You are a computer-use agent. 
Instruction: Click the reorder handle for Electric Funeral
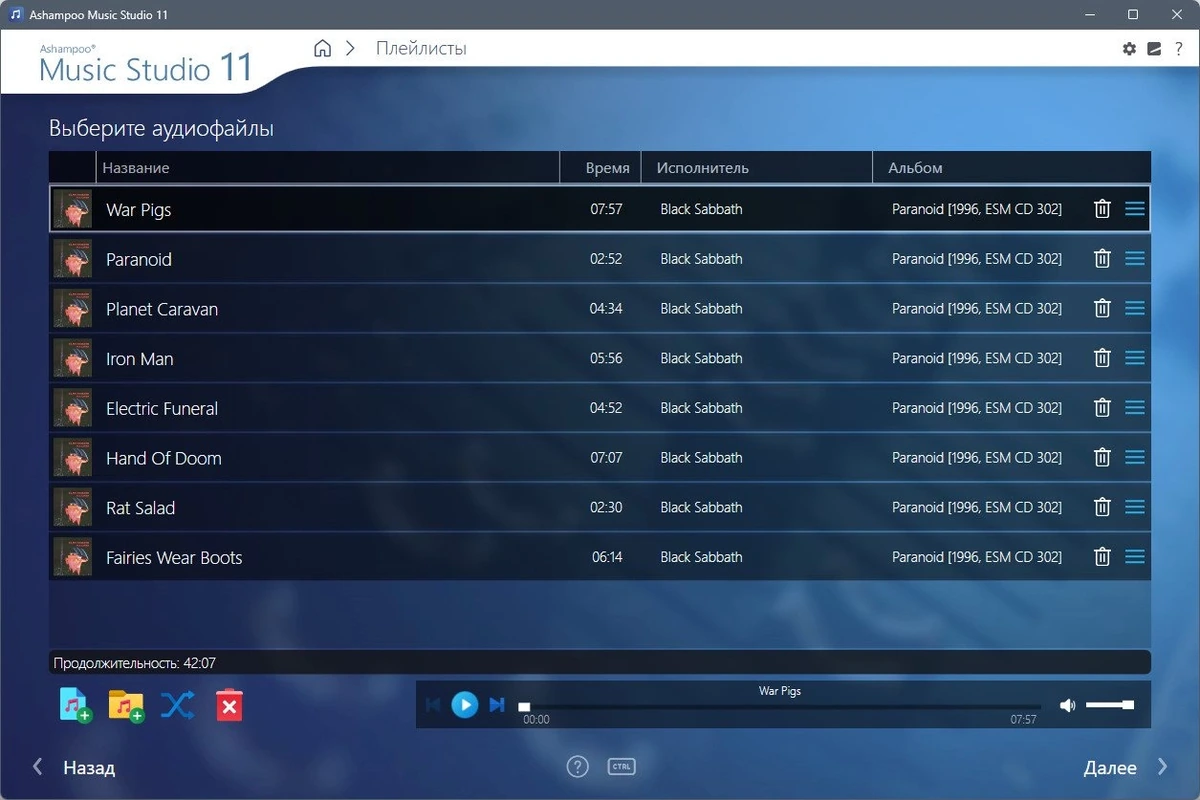(1135, 408)
